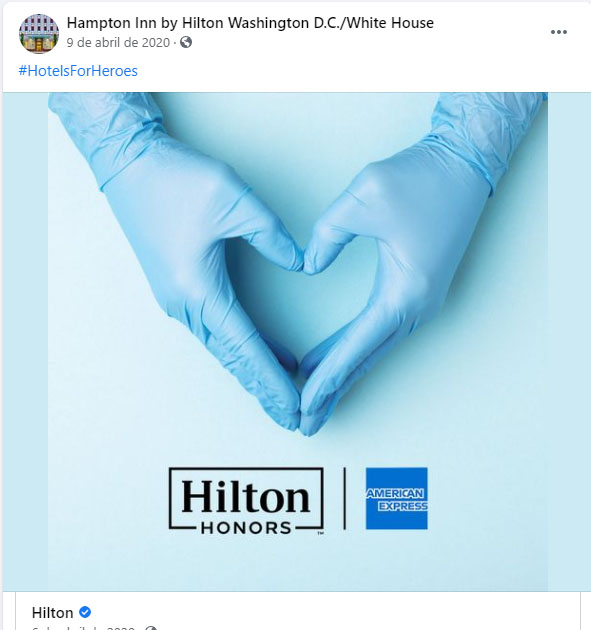
Task: Click the light blue margin beside photo
Action: coord(25,342)
